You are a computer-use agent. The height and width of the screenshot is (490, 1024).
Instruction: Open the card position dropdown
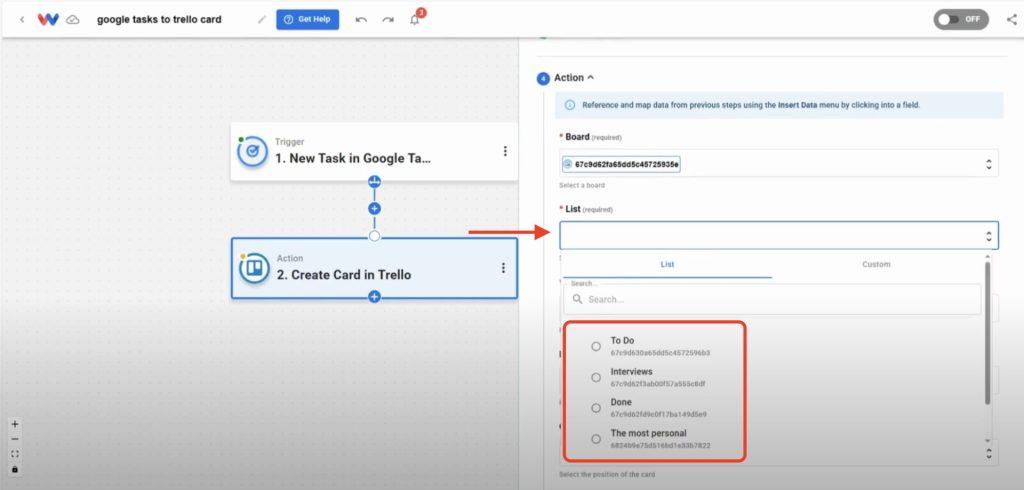point(989,451)
